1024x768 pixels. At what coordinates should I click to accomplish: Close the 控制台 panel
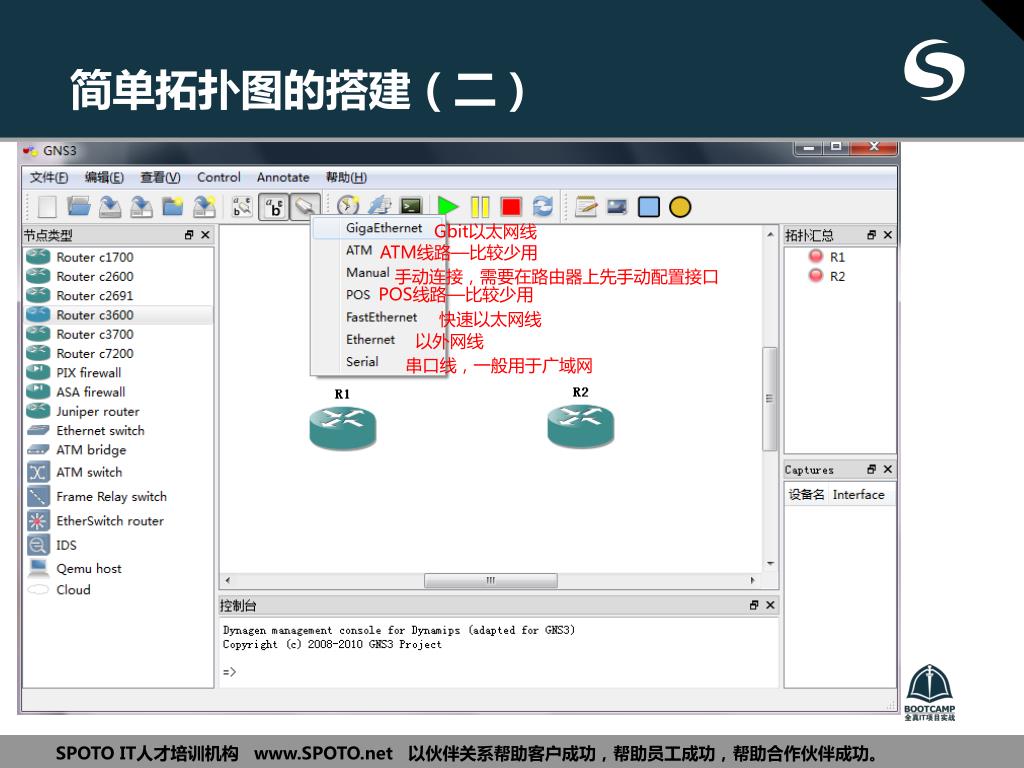770,605
